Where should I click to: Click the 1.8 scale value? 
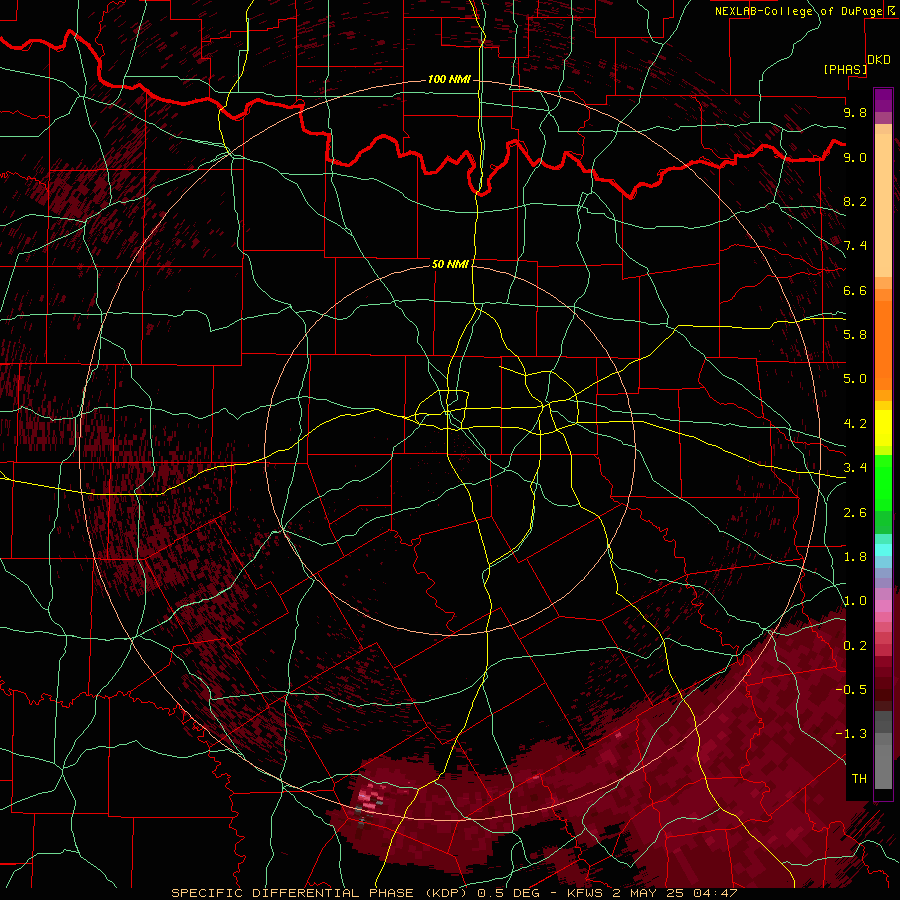[x=855, y=557]
